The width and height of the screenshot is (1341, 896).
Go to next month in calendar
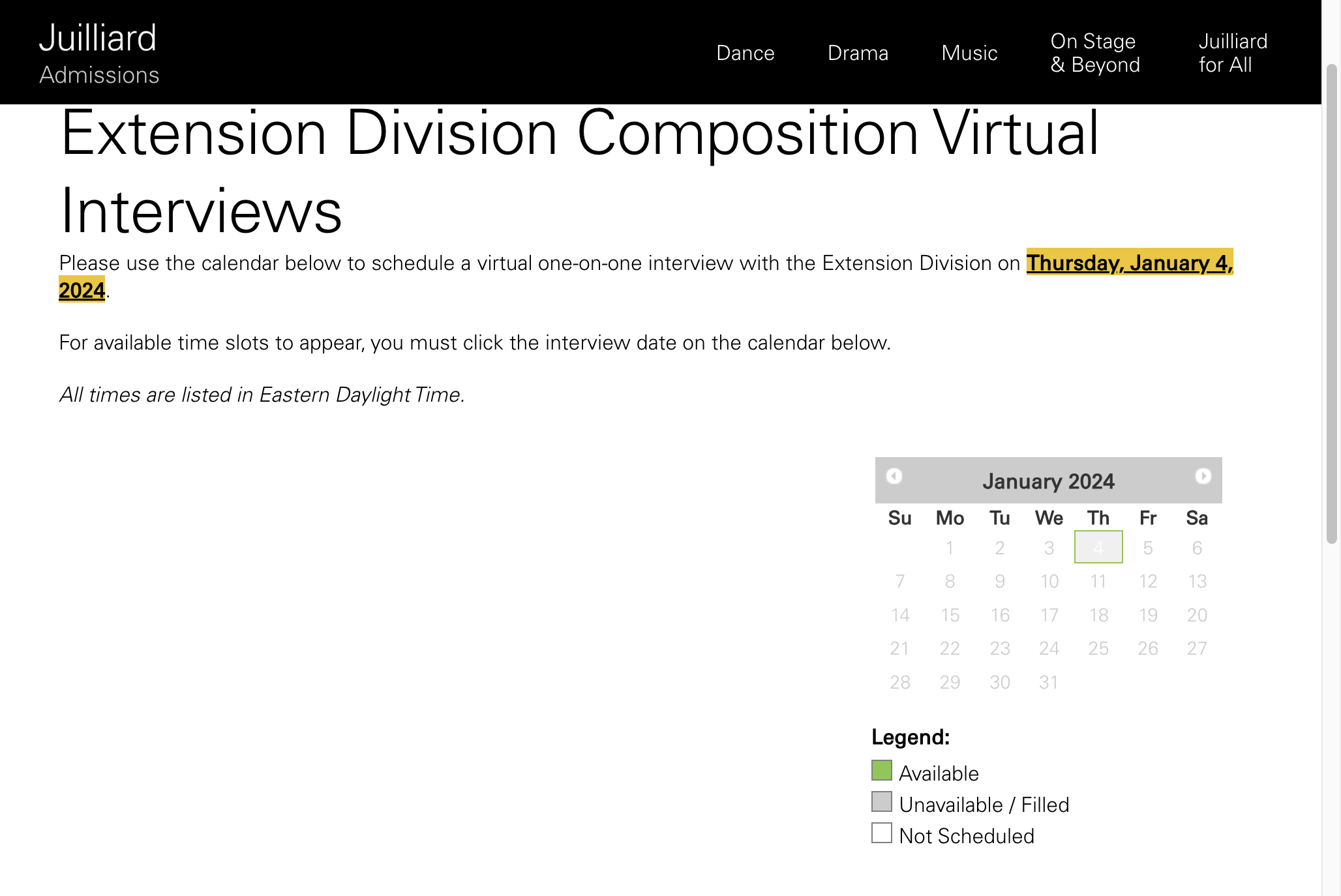click(1203, 476)
